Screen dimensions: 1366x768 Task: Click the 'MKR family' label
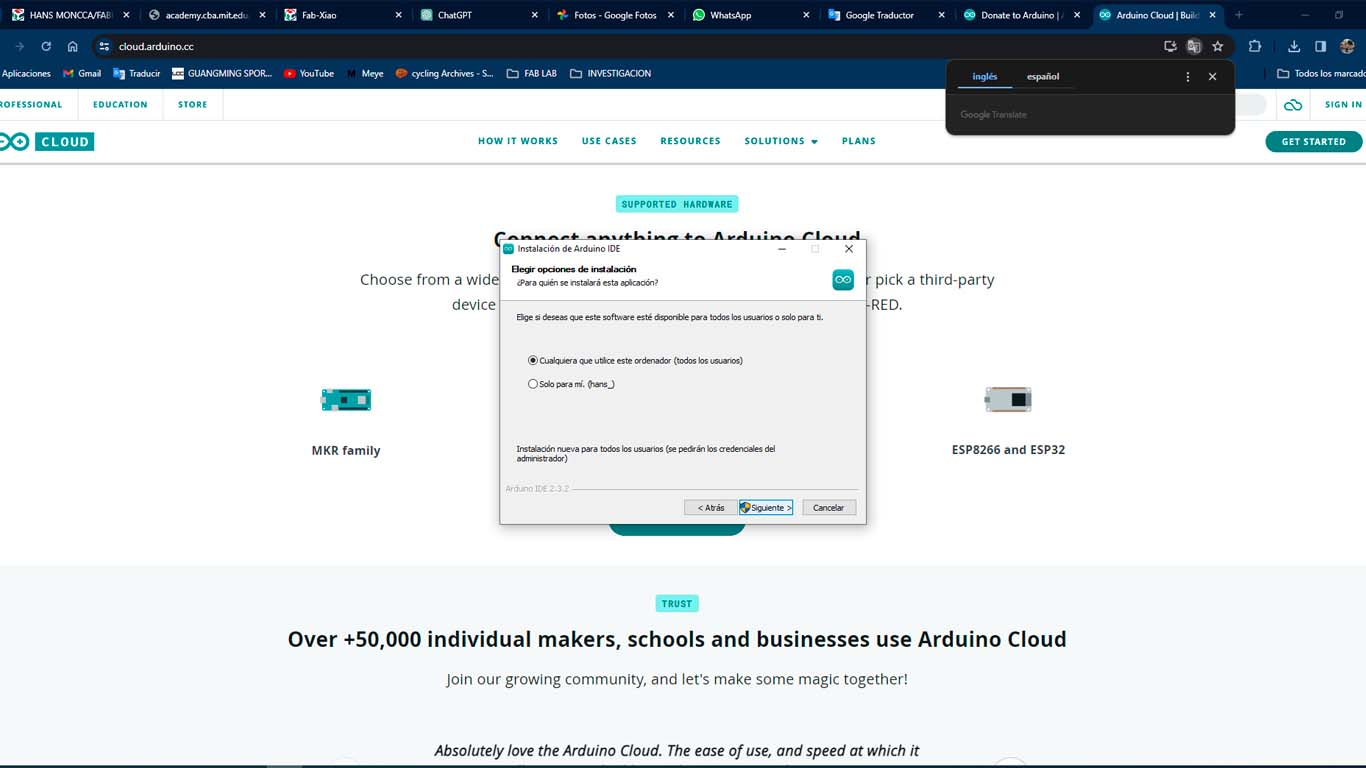click(x=346, y=451)
